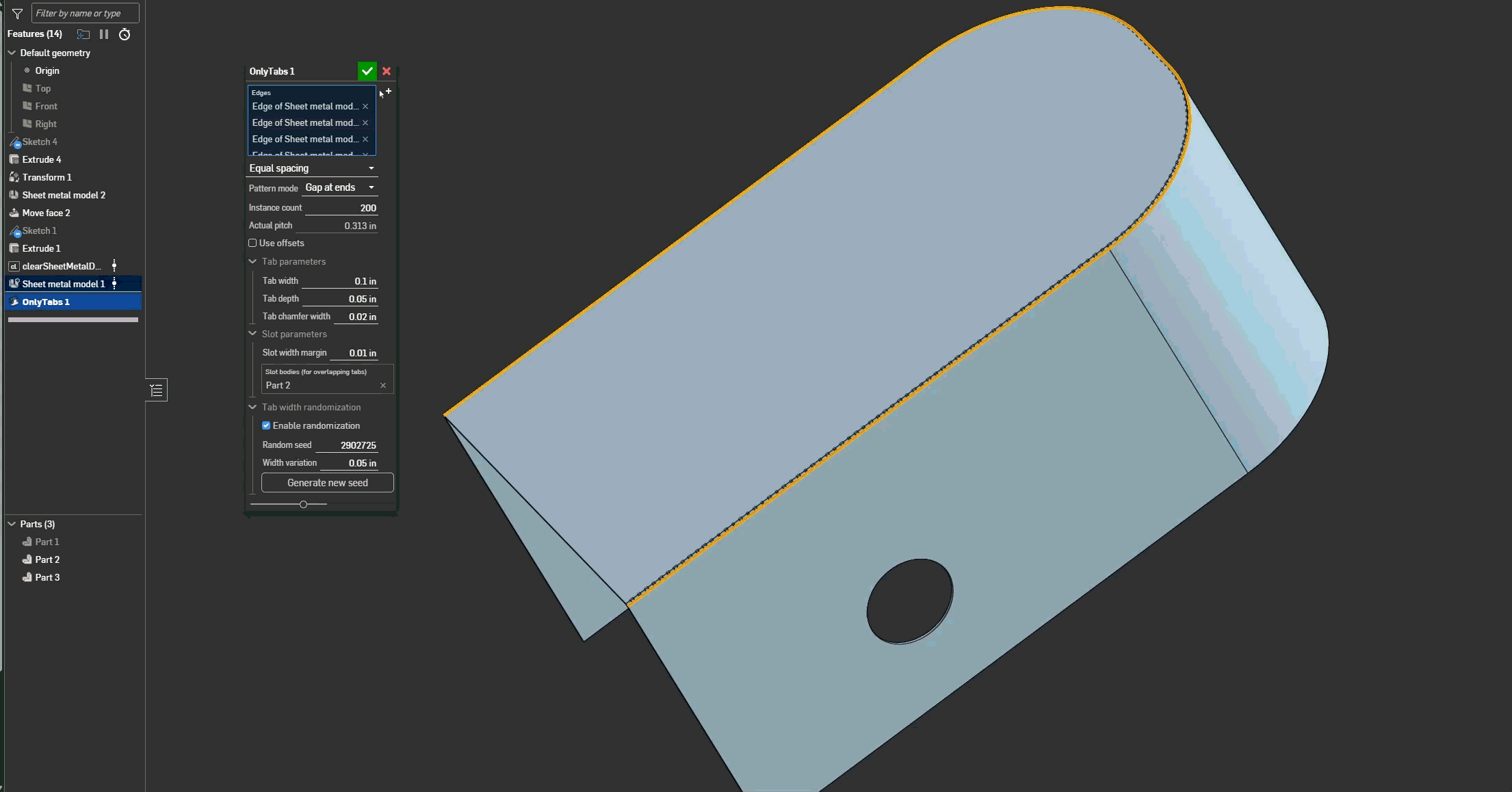
Task: Click the add folder icon beside Features
Action: click(83, 34)
